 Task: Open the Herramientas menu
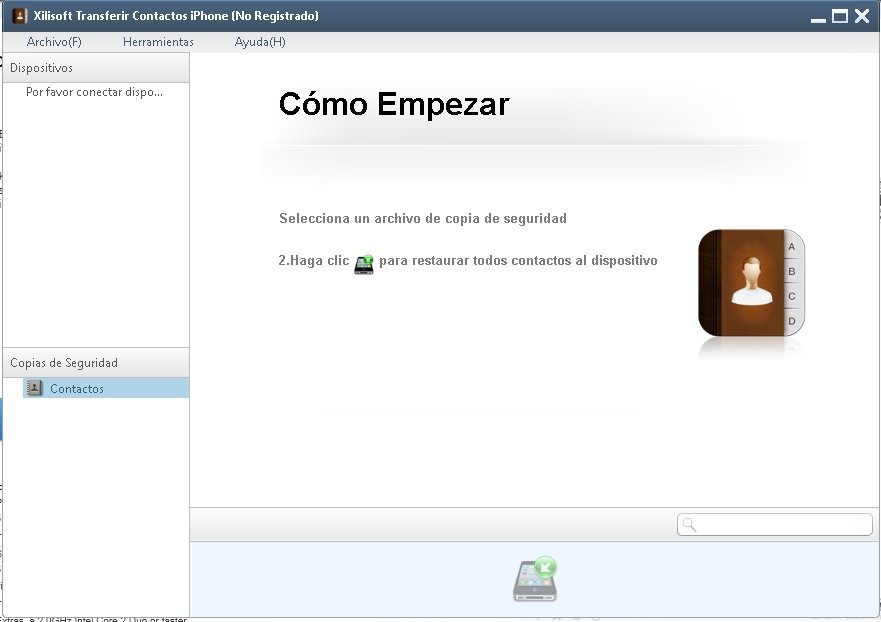[x=158, y=42]
